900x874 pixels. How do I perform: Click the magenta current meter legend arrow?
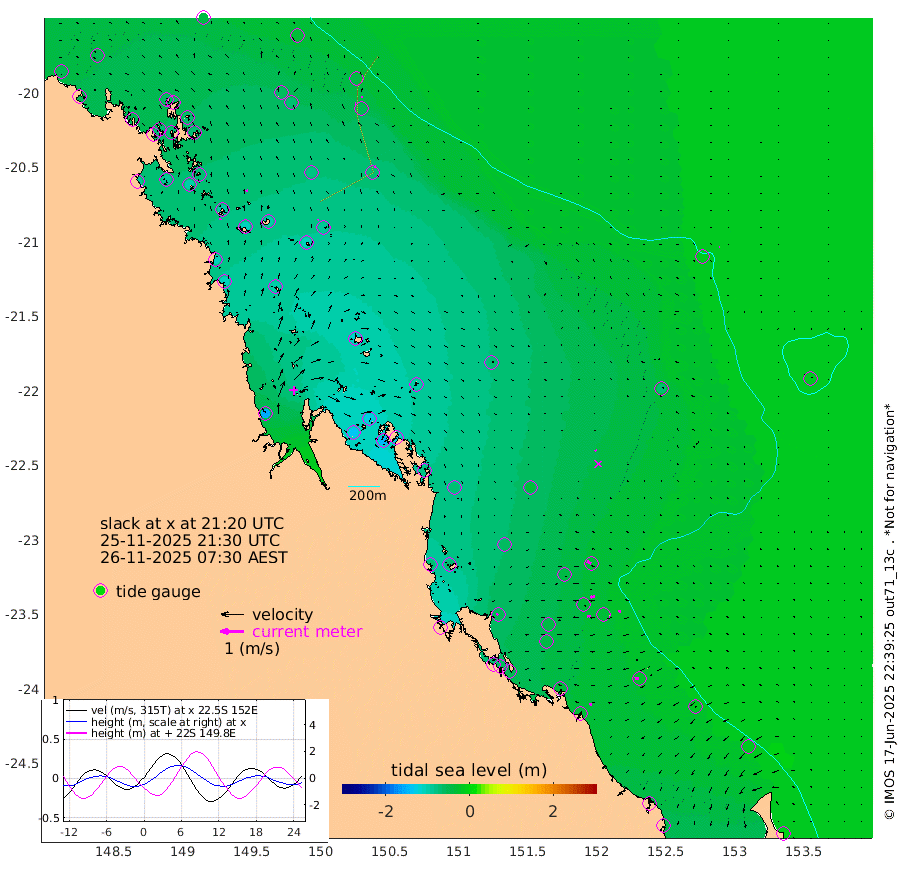click(232, 631)
